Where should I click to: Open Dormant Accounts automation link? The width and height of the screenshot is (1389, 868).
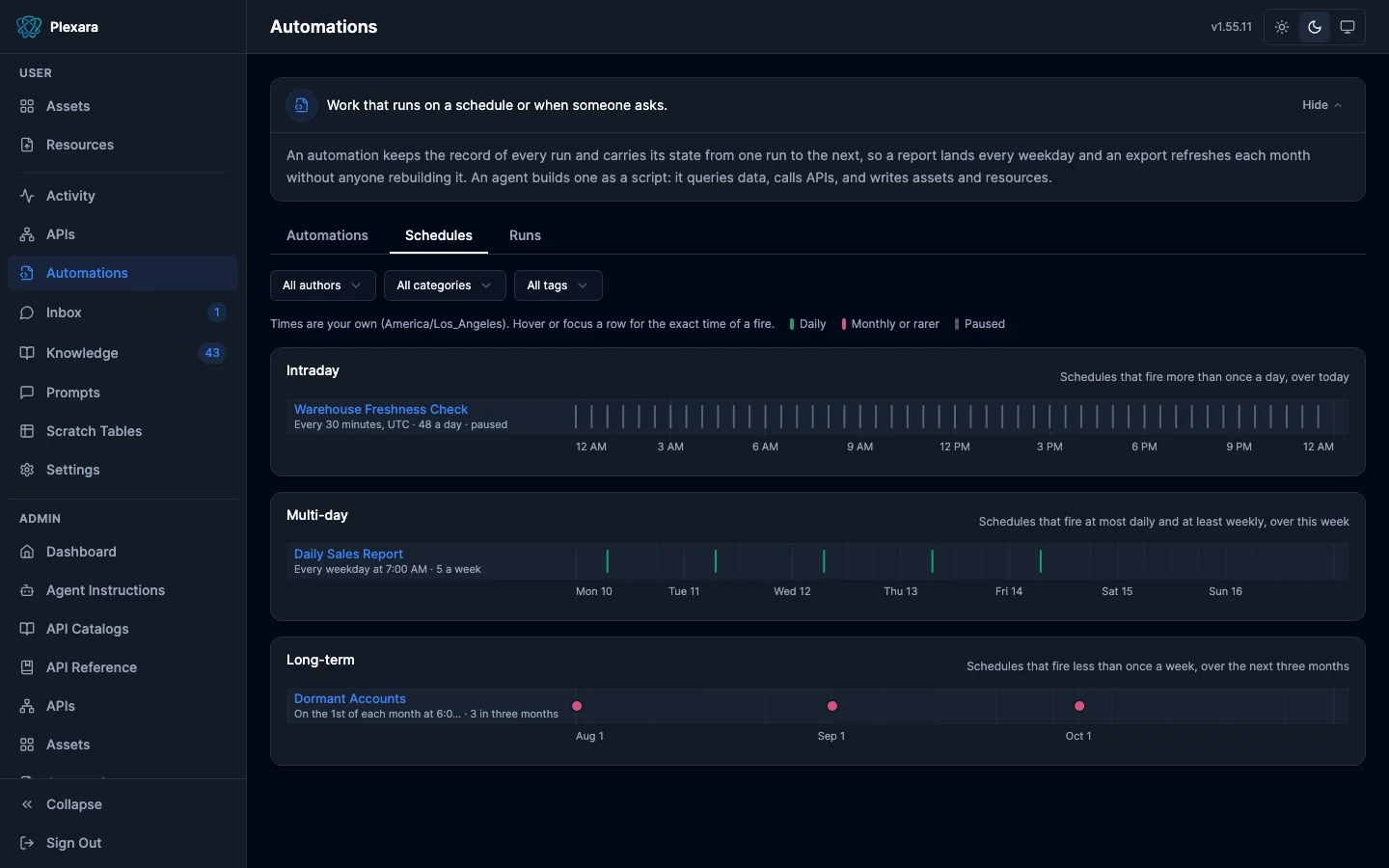pos(350,698)
